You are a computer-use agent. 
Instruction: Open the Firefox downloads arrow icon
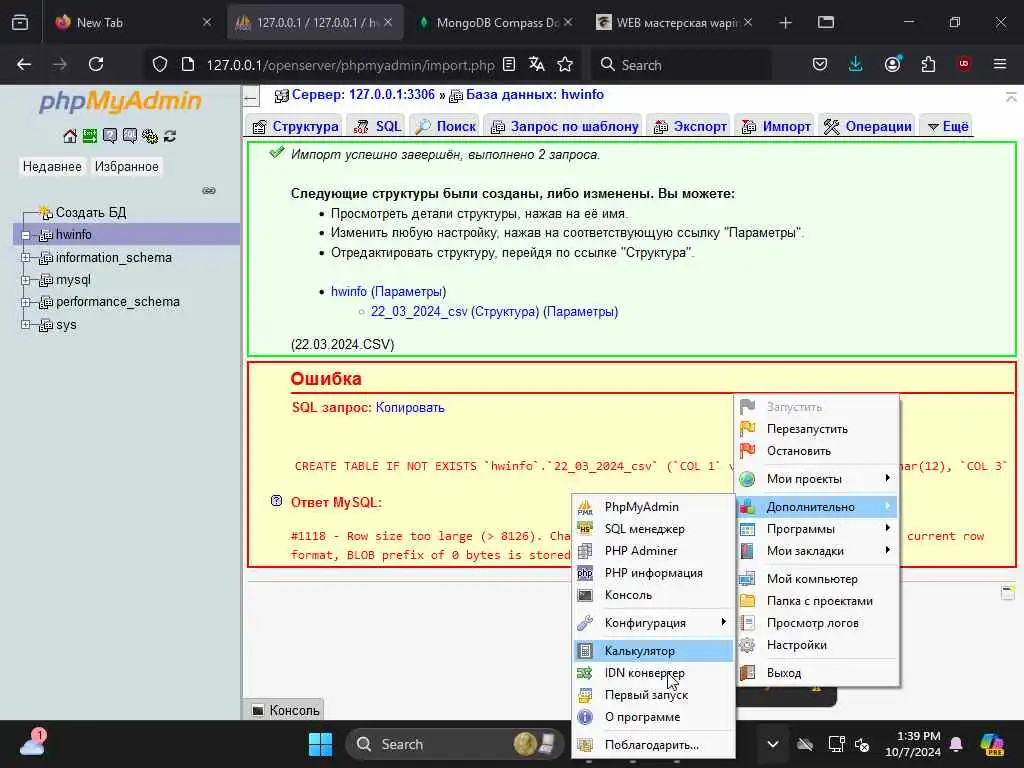855,64
